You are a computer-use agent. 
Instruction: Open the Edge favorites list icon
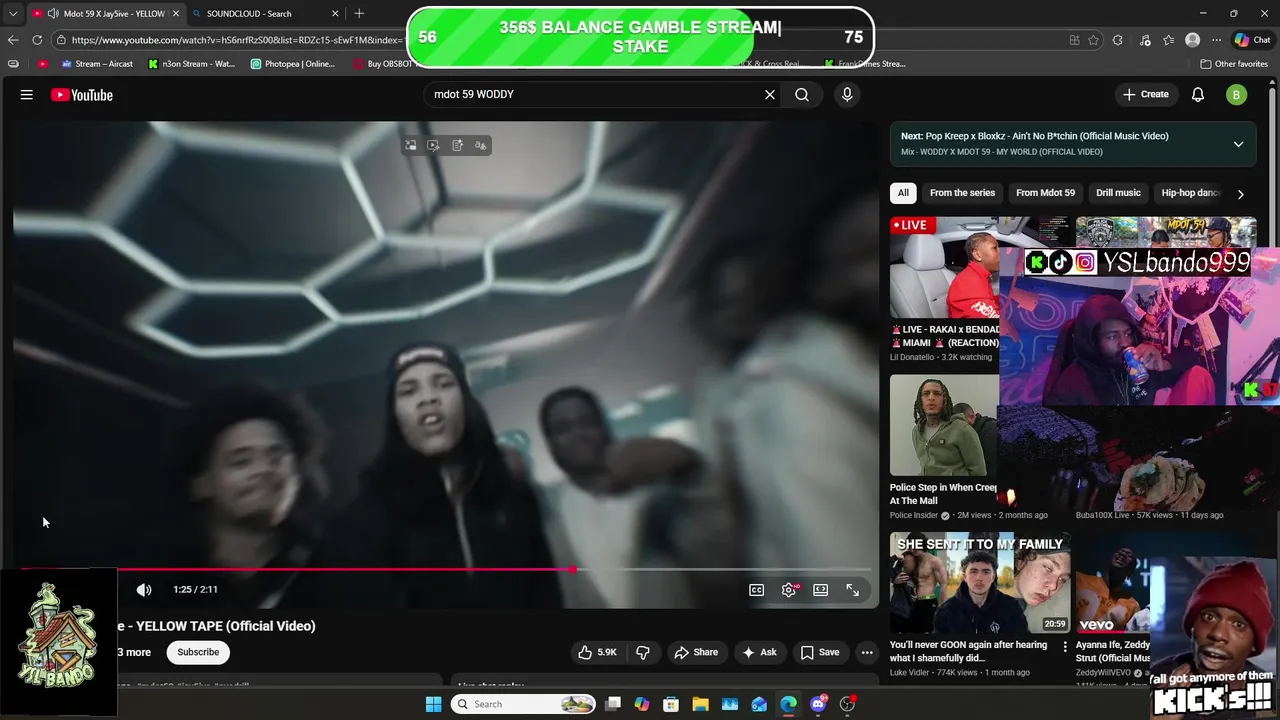pyautogui.click(x=1168, y=40)
